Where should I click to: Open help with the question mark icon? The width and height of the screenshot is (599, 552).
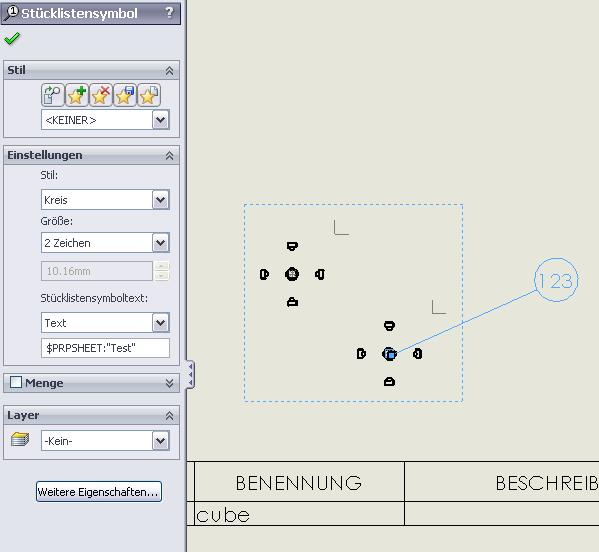169,13
